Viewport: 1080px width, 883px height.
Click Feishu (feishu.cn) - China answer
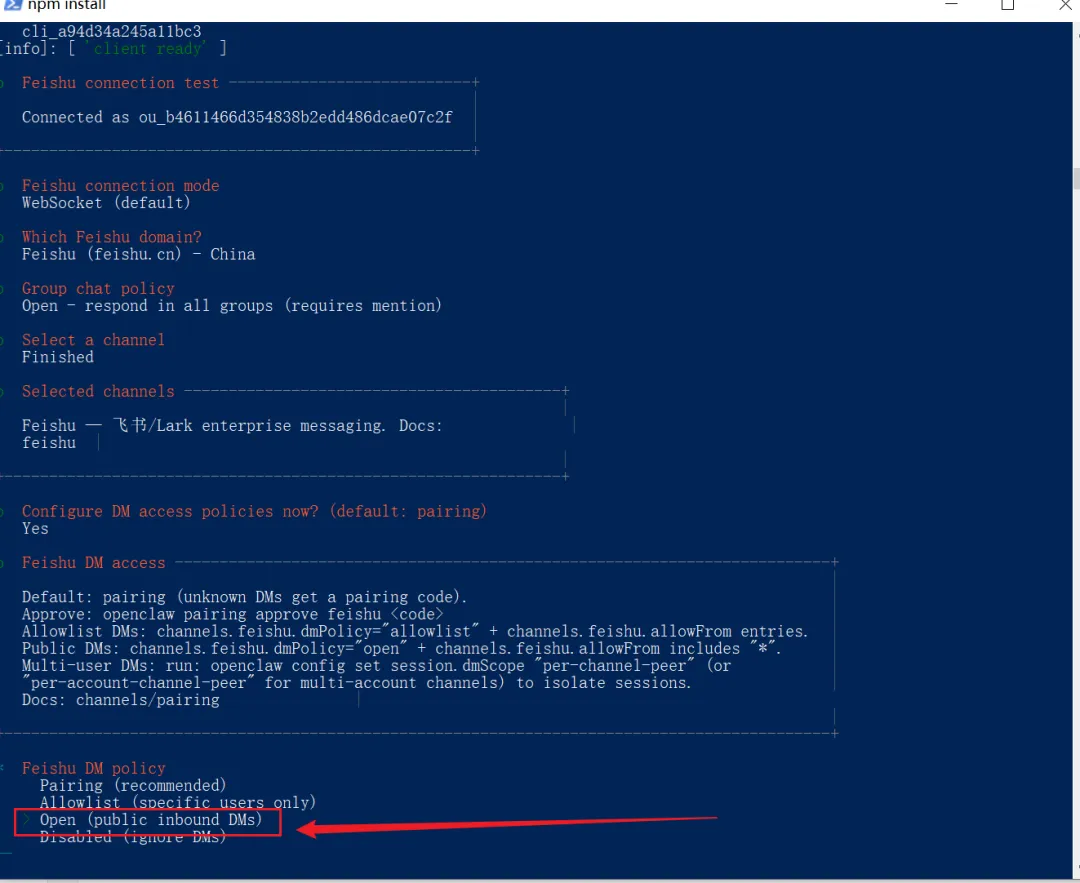(x=138, y=254)
